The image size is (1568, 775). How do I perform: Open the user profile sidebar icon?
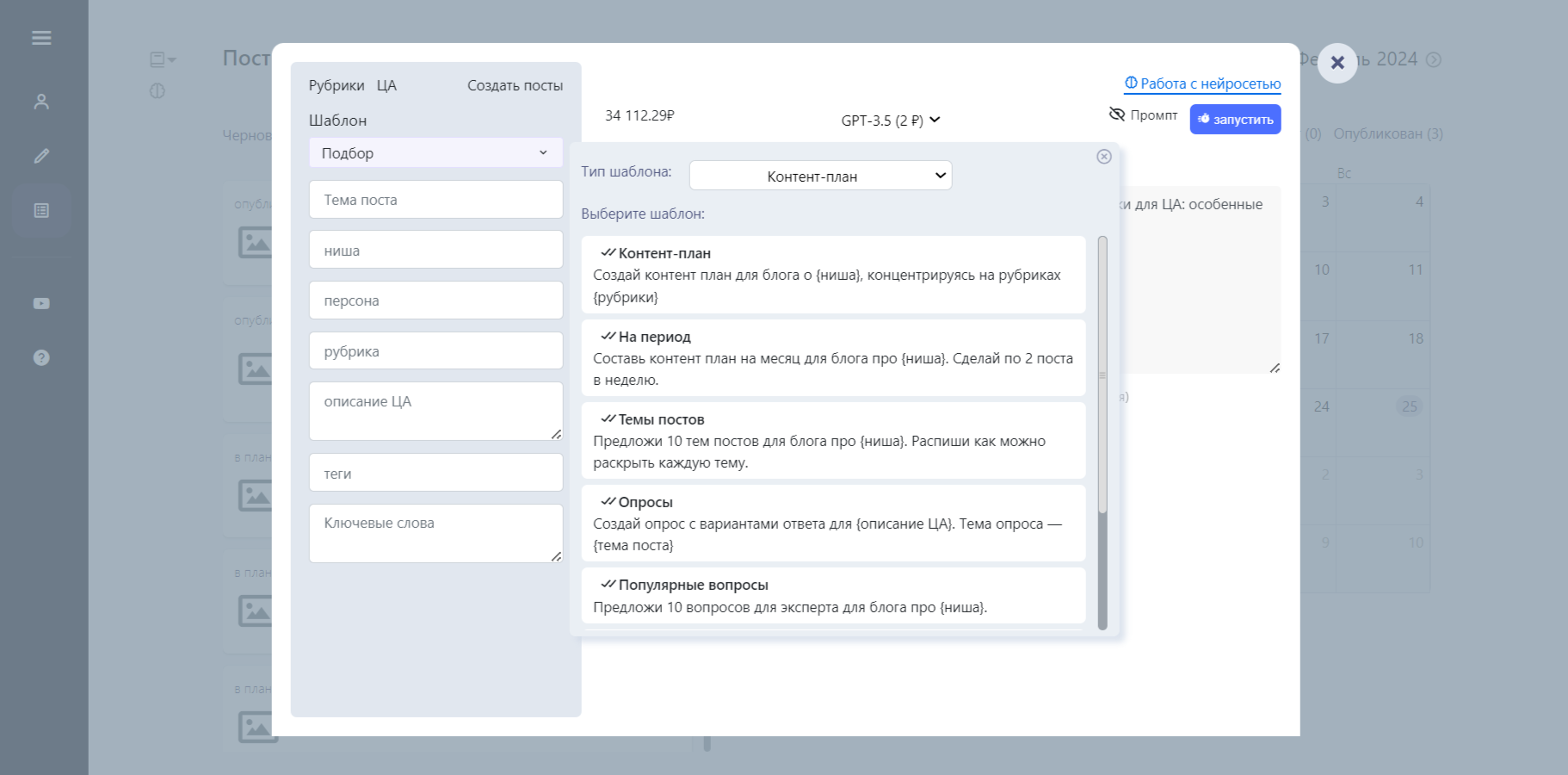41,102
